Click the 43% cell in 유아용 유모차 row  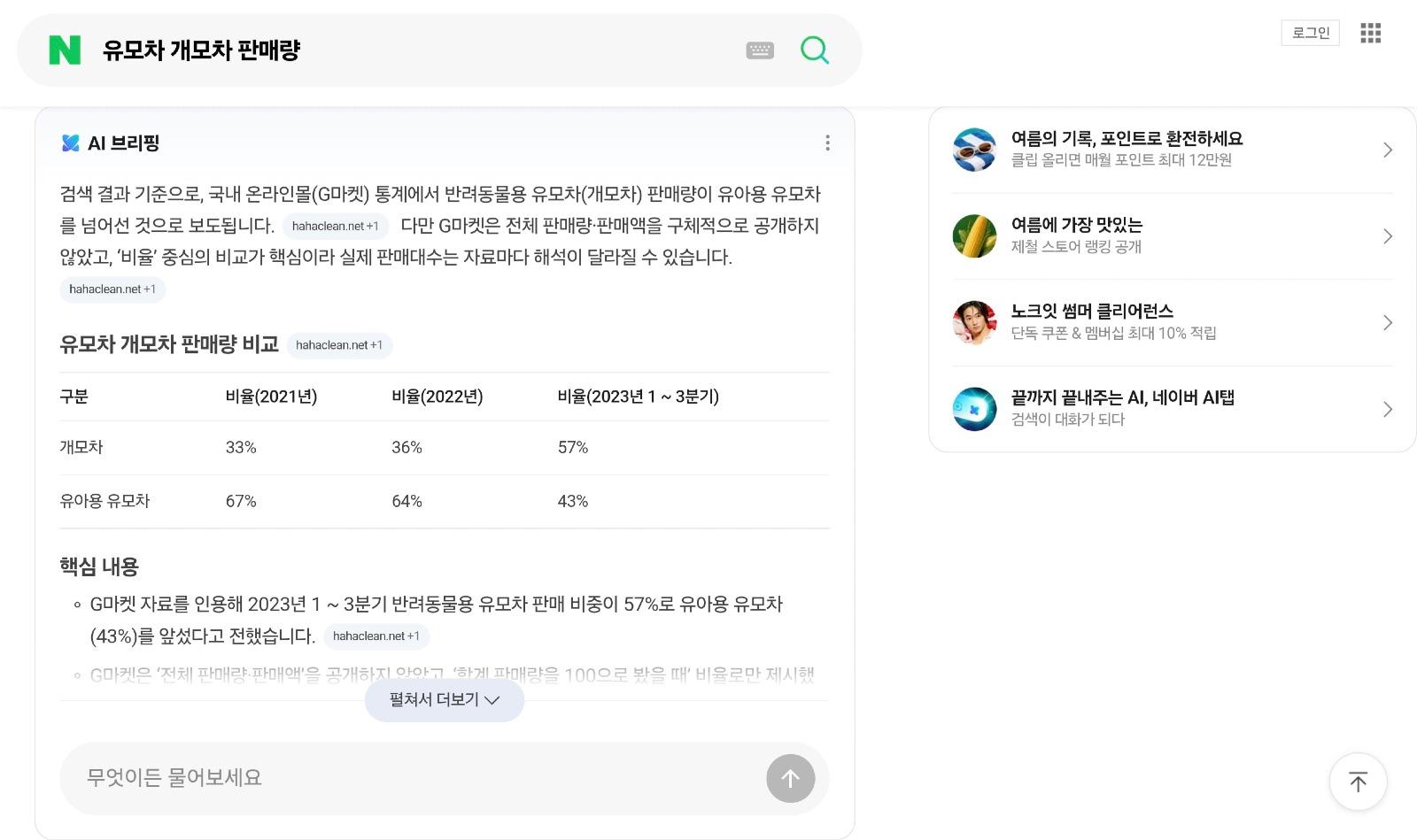(x=573, y=501)
